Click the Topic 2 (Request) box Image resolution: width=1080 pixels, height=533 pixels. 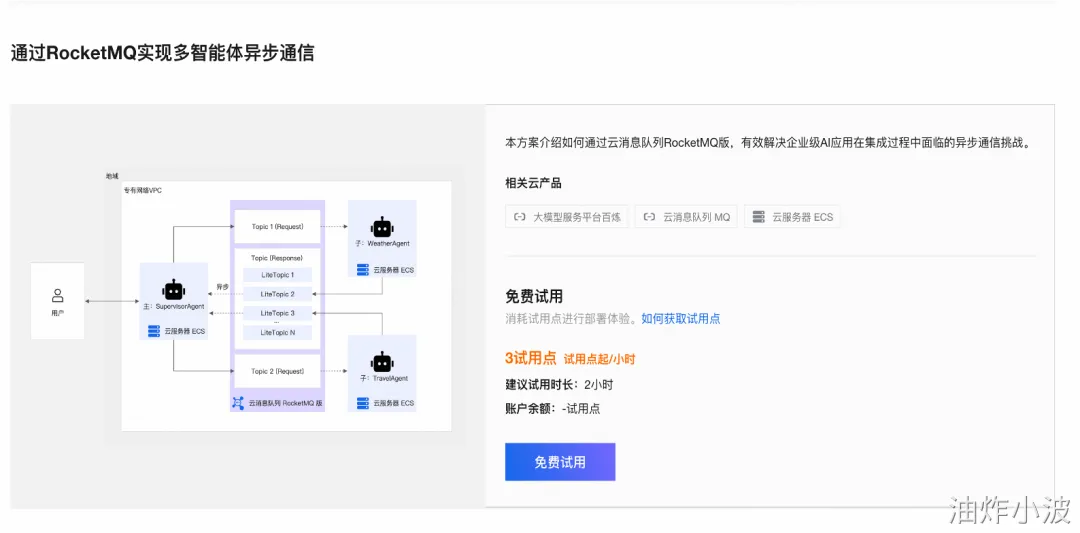(278, 371)
